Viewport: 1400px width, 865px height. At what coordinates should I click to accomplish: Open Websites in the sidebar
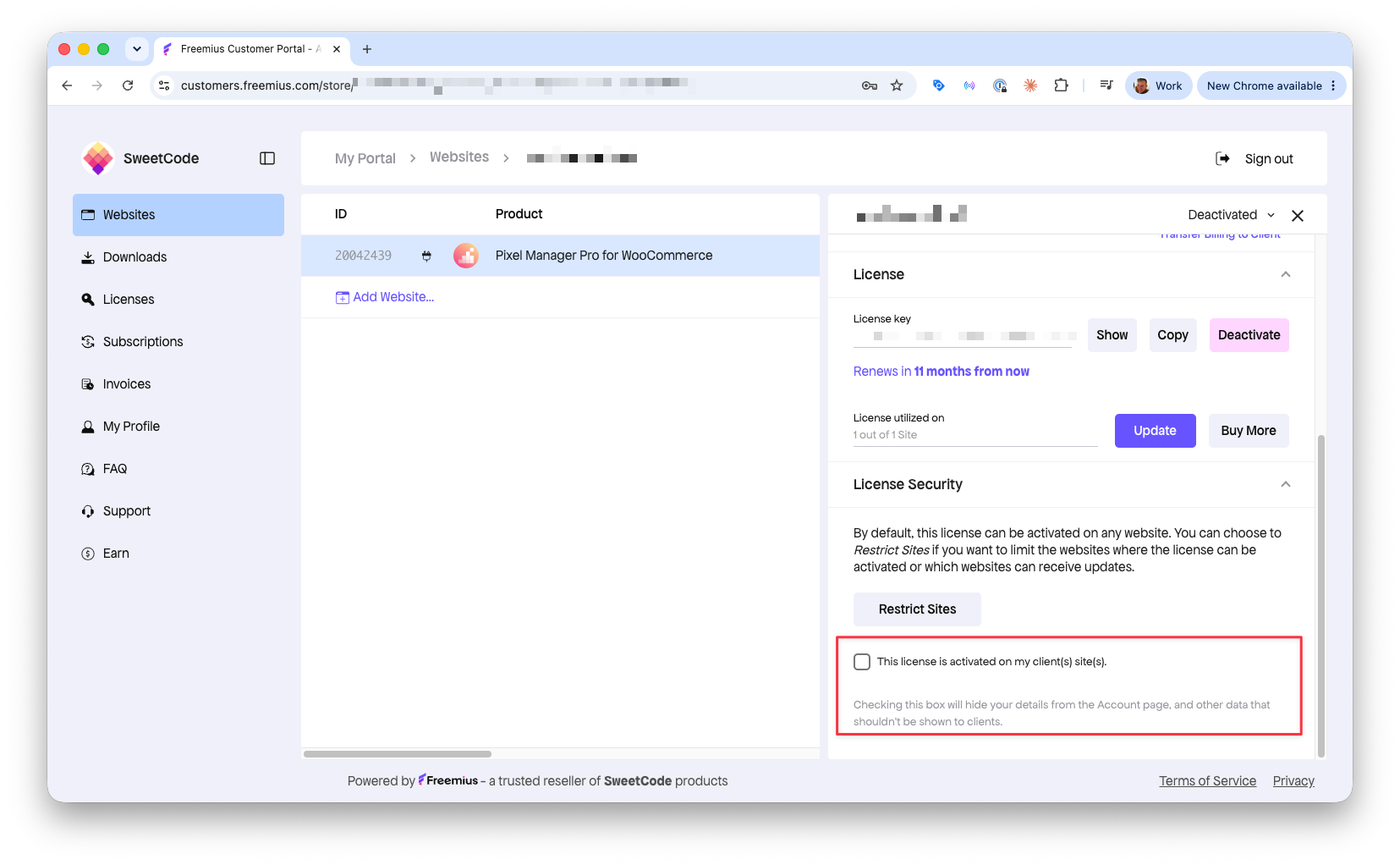pyautogui.click(x=178, y=215)
